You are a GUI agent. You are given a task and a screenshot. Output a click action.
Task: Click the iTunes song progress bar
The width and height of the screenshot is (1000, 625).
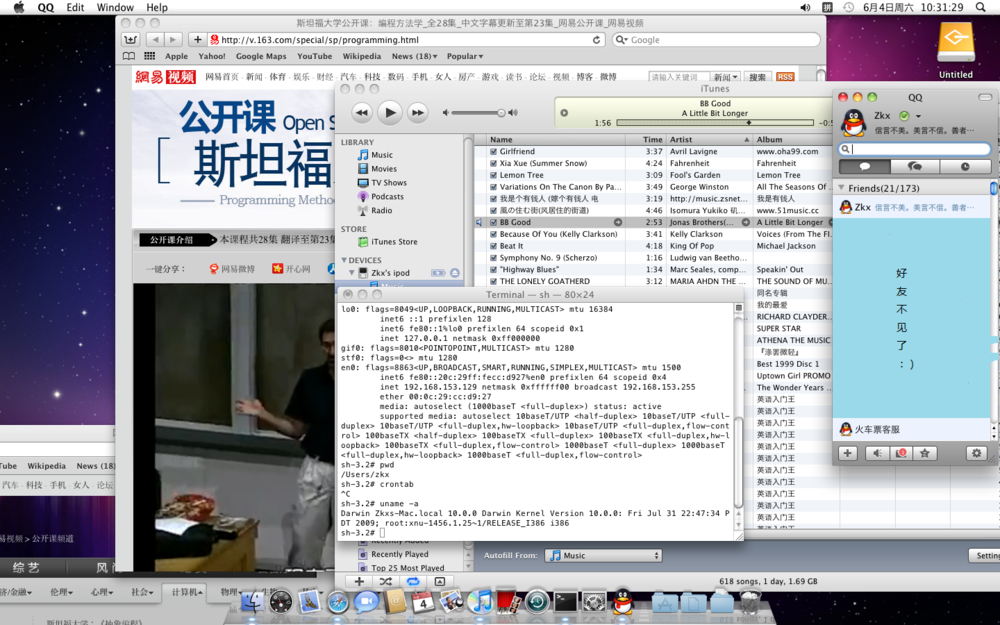coord(715,122)
